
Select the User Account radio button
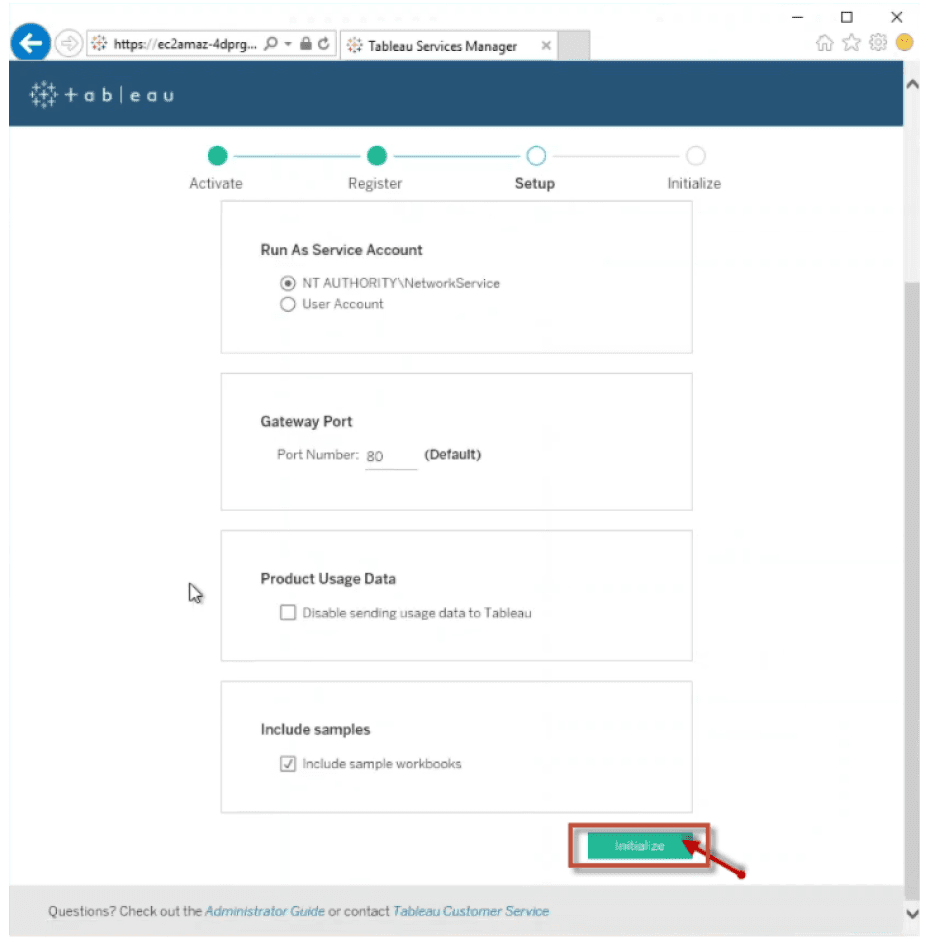click(288, 304)
